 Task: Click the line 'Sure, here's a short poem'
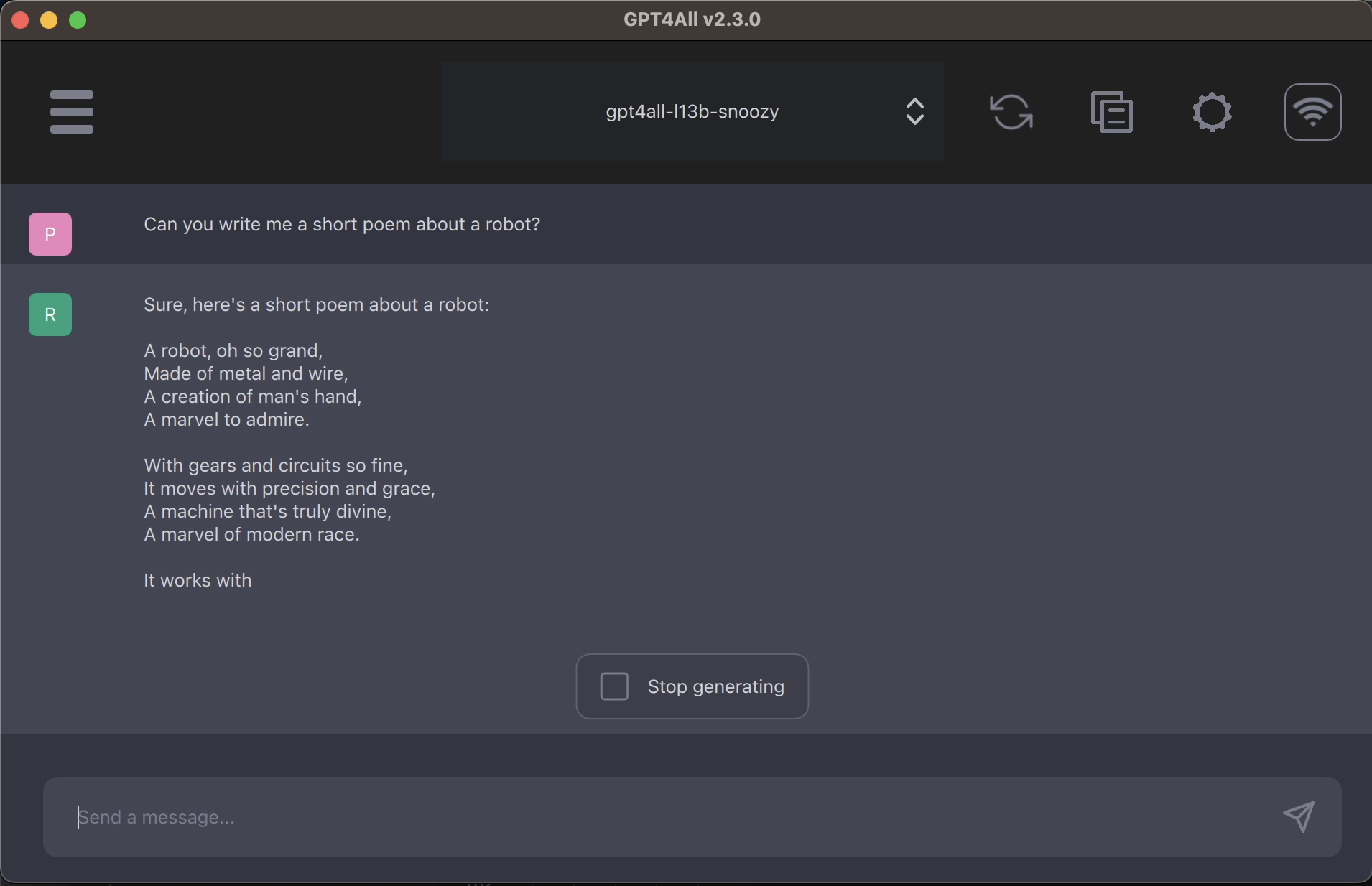coord(317,305)
